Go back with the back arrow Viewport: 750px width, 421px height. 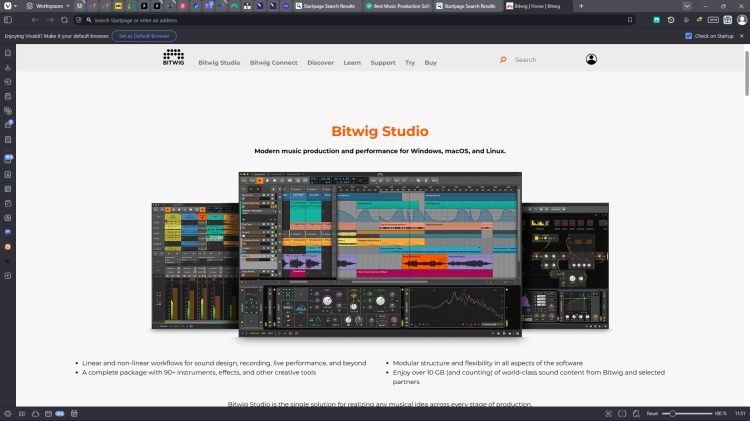click(35, 20)
